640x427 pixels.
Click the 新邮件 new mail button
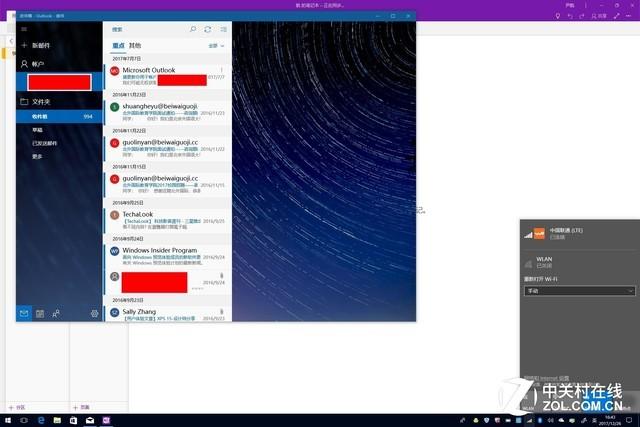(36, 45)
